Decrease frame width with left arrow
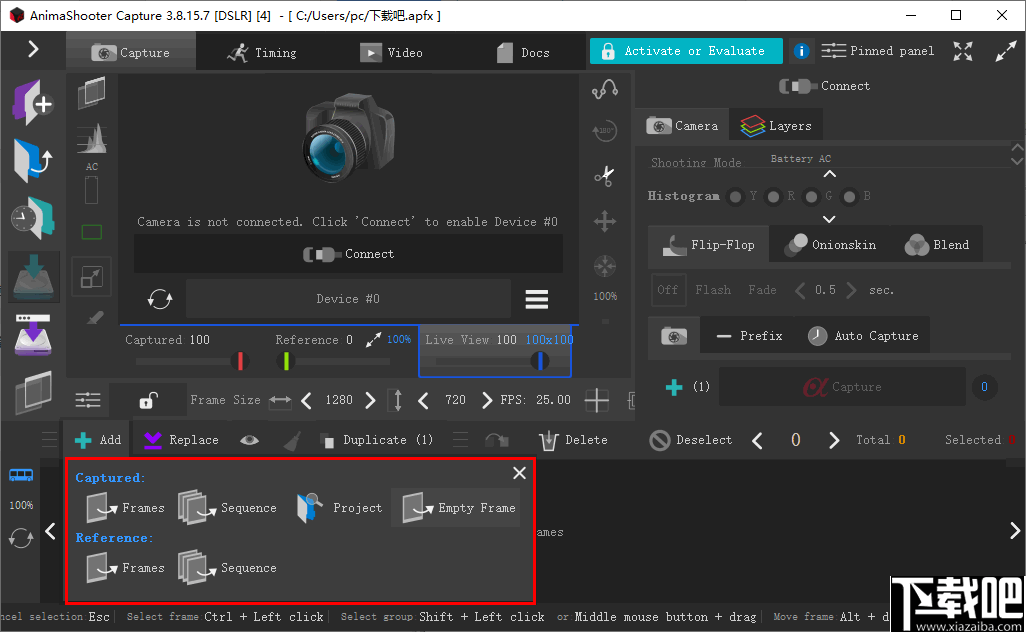The width and height of the screenshot is (1026, 632). coord(306,400)
